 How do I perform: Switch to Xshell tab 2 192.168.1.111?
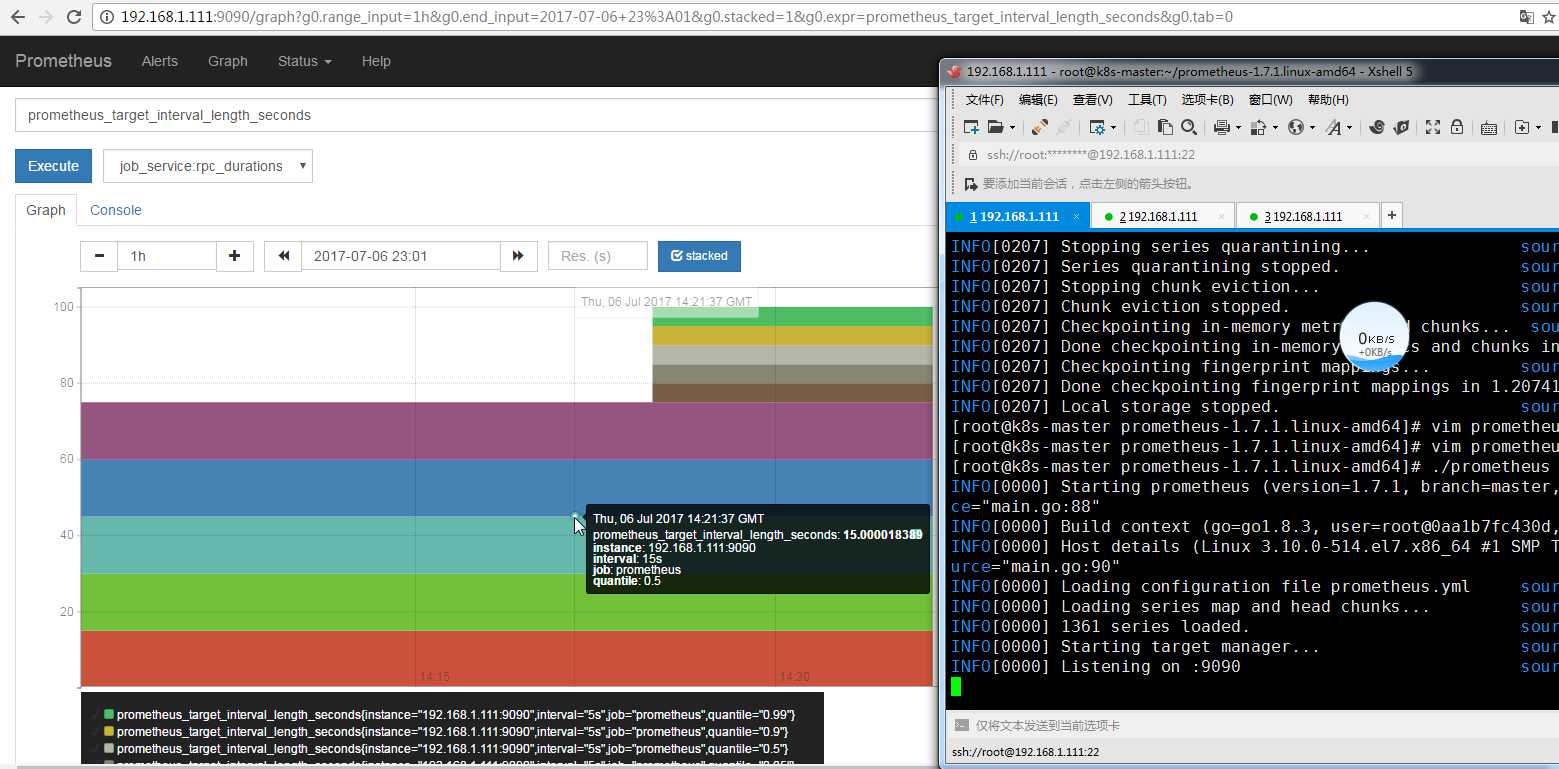[1163, 216]
